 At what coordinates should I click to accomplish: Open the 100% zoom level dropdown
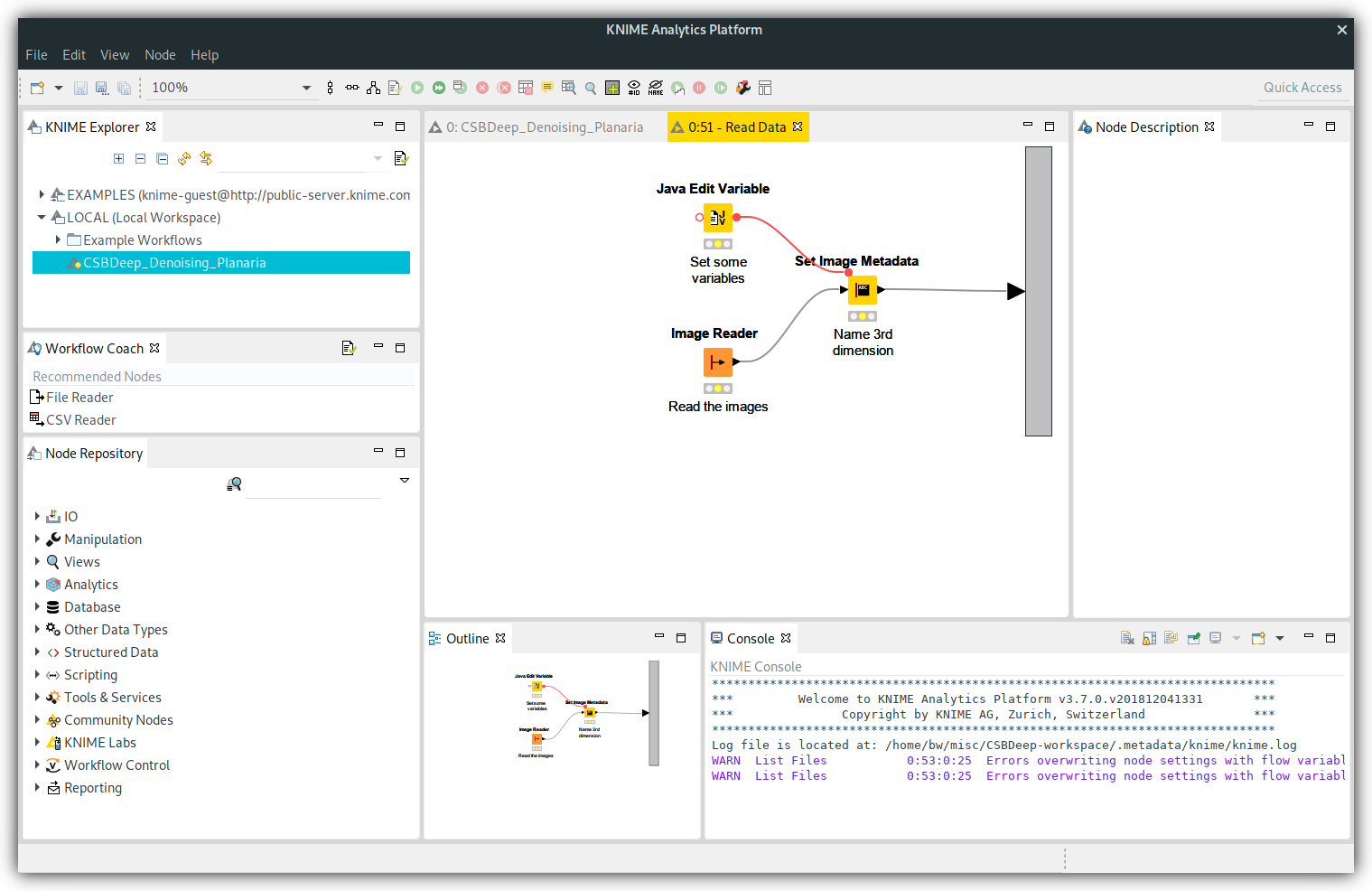[x=306, y=88]
